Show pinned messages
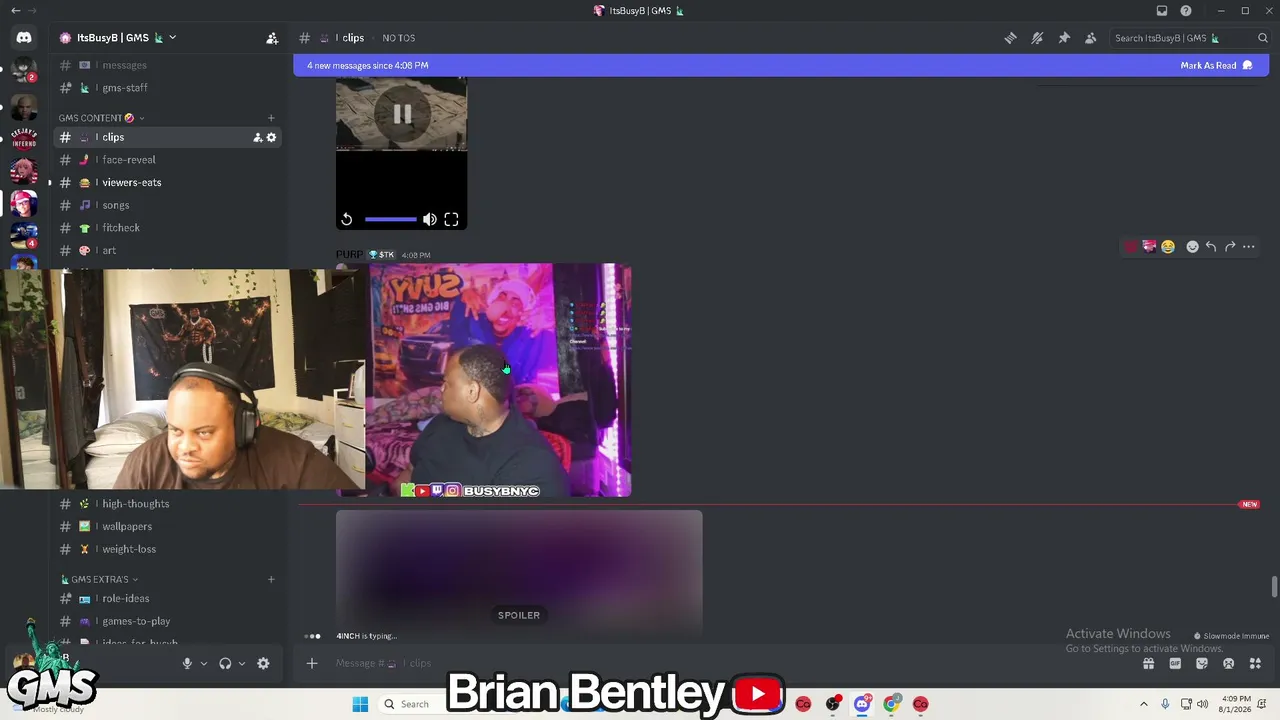This screenshot has height=720, width=1280. [1064, 38]
